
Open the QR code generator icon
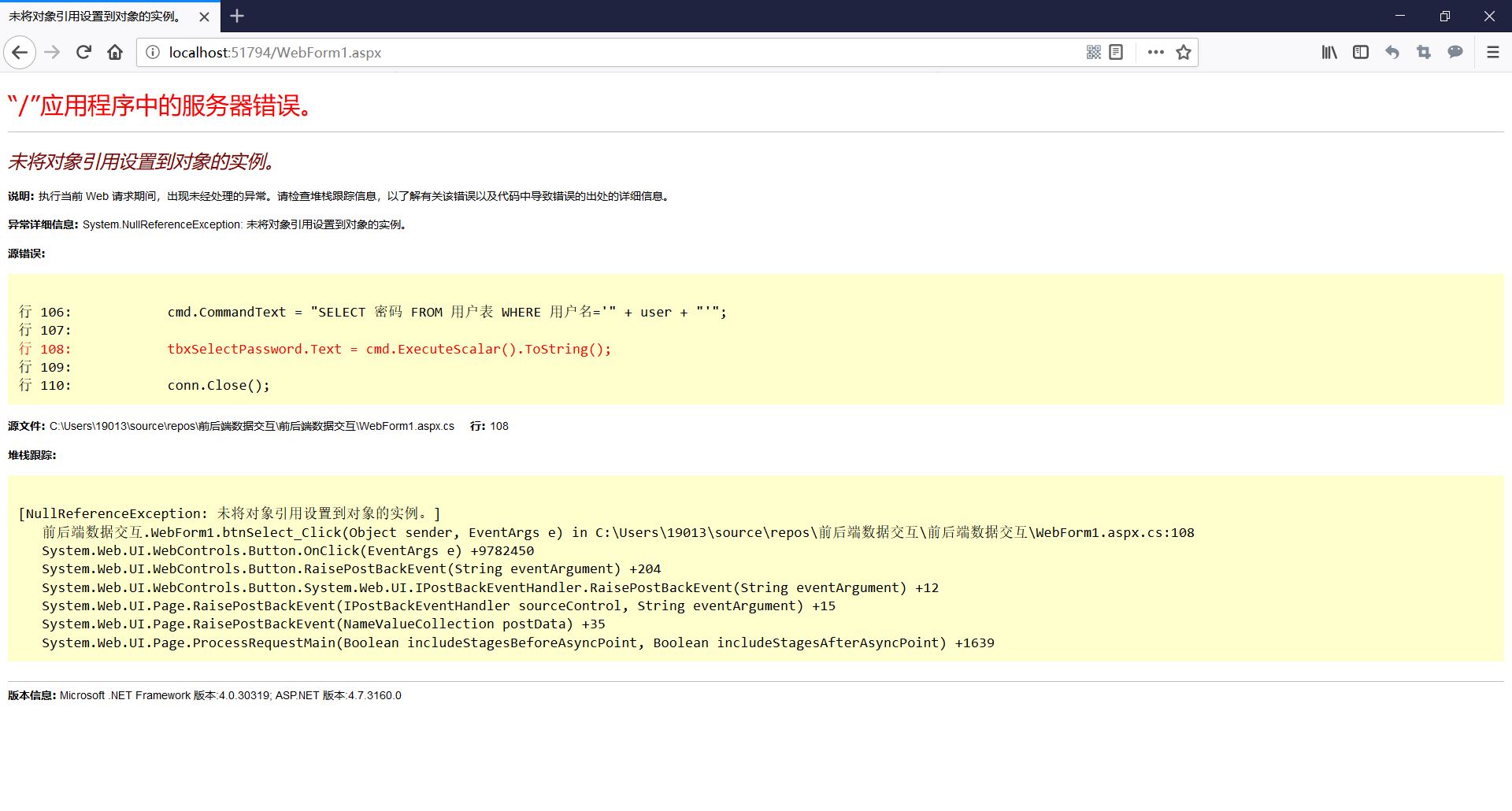tap(1094, 53)
